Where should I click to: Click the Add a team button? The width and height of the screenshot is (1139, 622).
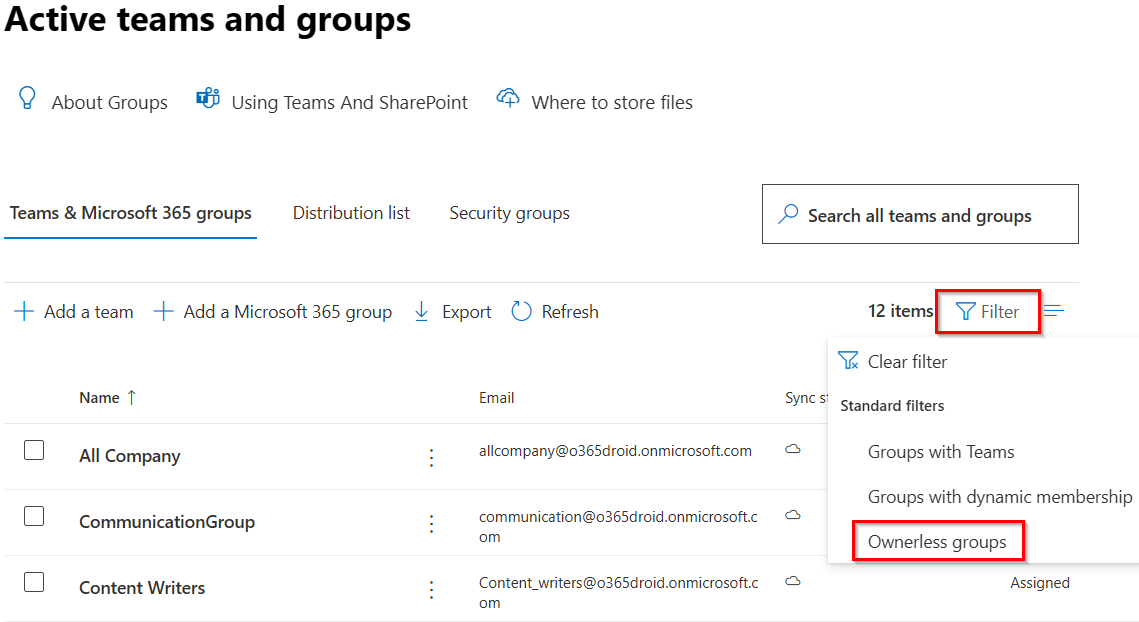72,311
